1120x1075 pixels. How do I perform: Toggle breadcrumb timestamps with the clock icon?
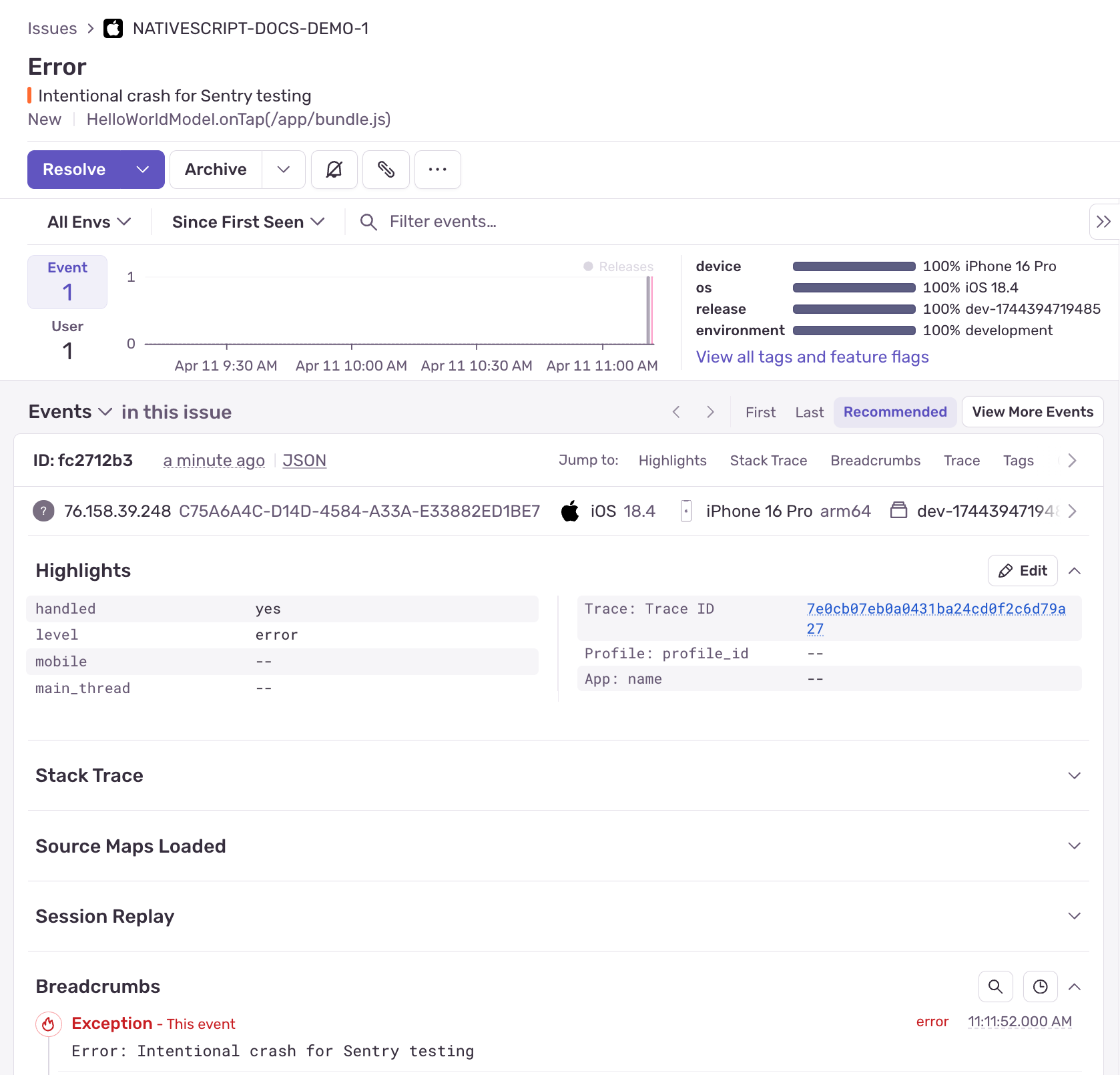[x=1039, y=986]
